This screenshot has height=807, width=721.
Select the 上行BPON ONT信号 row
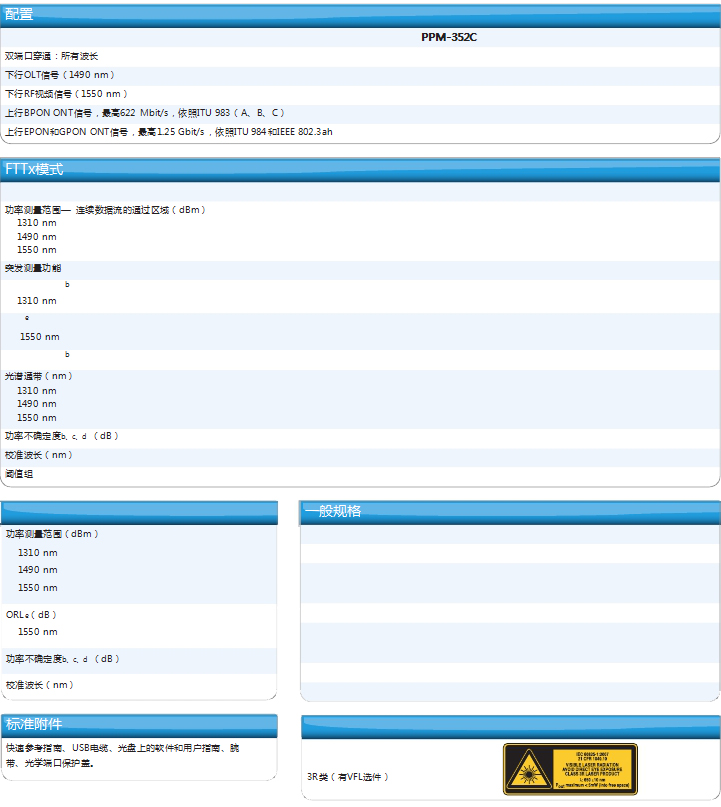pyautogui.click(x=145, y=113)
